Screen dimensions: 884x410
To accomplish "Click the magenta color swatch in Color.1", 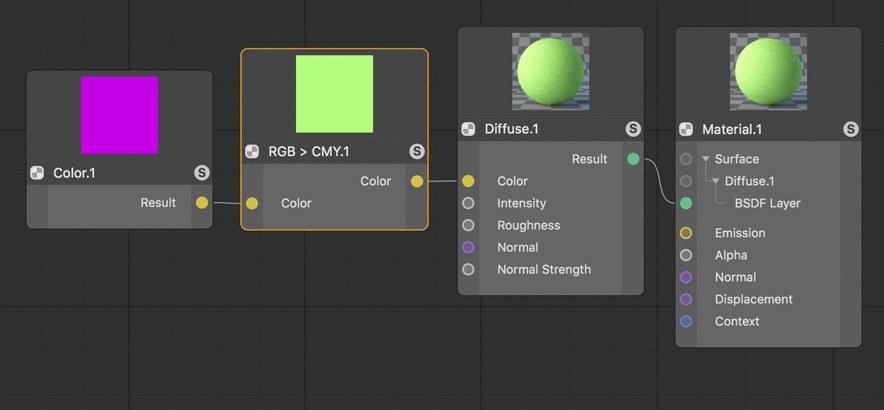I will (x=120, y=115).
